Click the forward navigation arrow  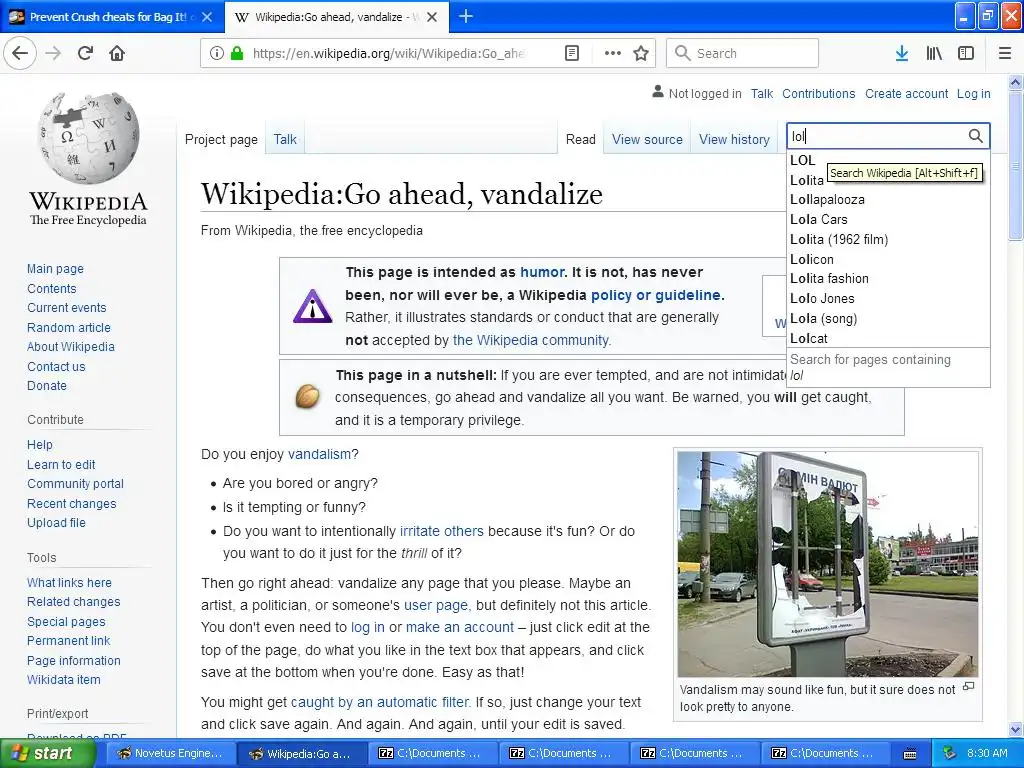(x=54, y=53)
